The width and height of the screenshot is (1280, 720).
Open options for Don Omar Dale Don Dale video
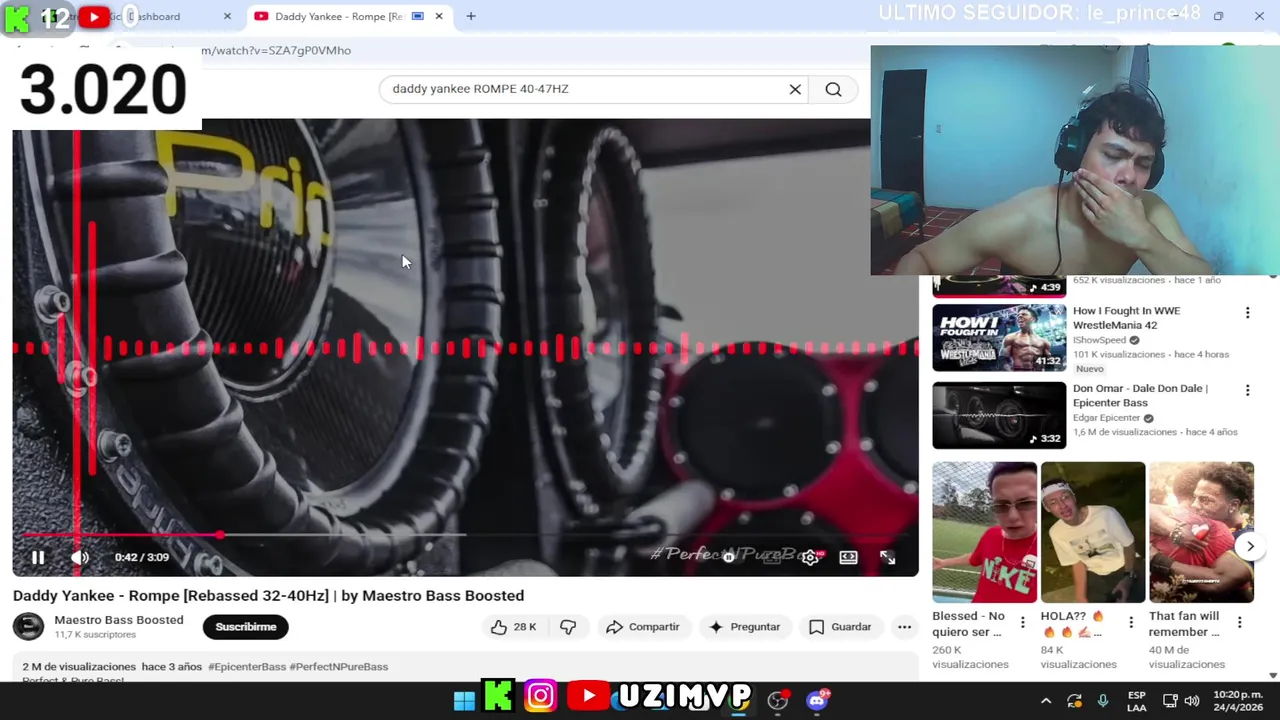tap(1247, 391)
